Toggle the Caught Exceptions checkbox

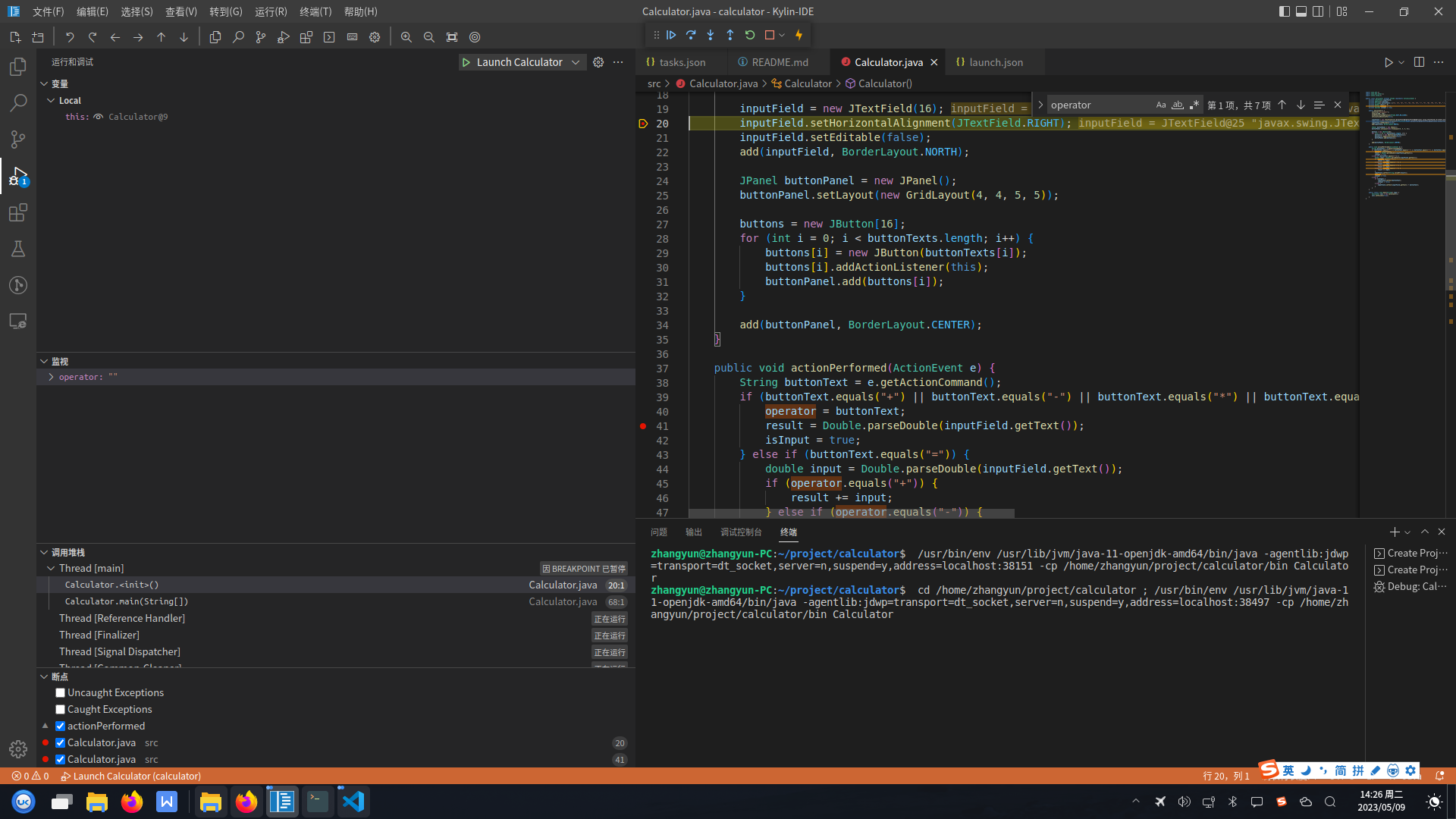61,709
